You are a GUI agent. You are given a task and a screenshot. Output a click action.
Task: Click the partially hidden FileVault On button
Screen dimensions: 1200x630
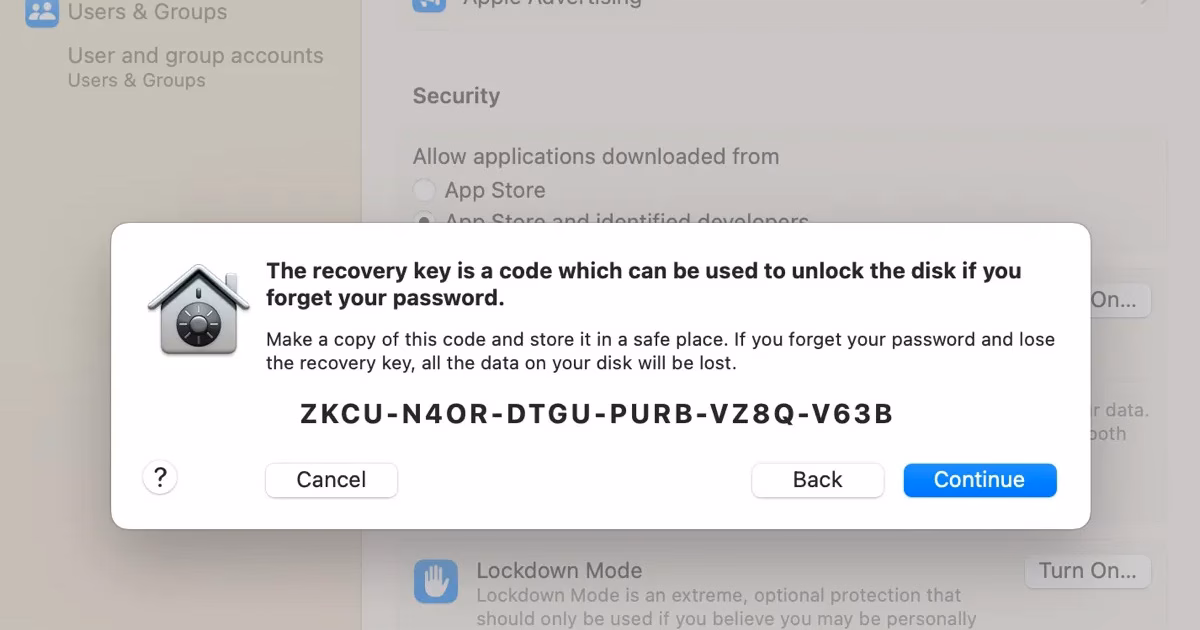[1119, 300]
